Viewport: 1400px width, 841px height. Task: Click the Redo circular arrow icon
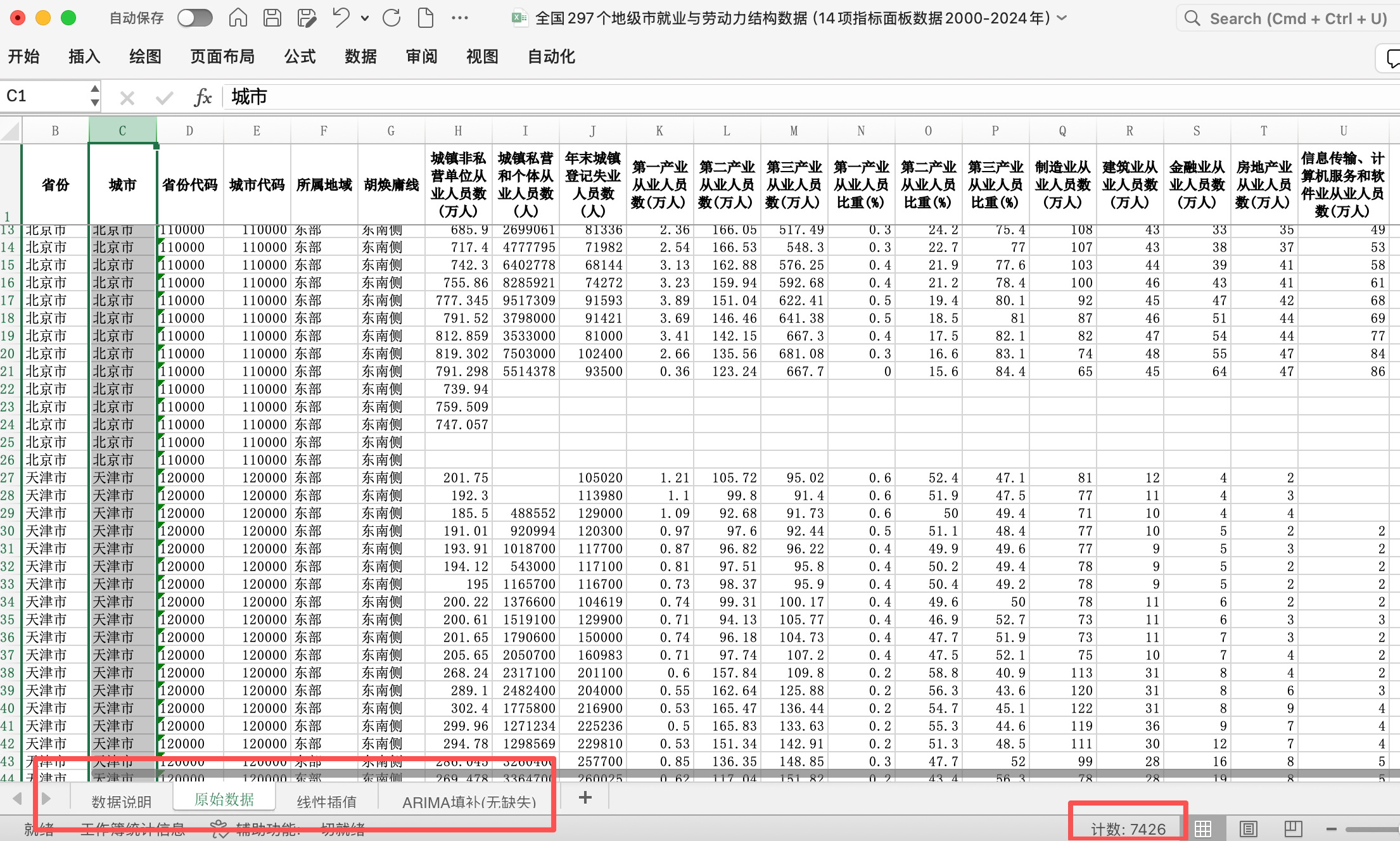pyautogui.click(x=391, y=18)
